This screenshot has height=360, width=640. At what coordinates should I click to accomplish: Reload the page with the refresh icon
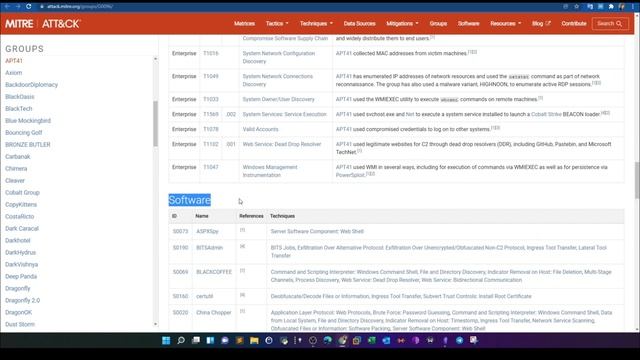(x=29, y=7)
